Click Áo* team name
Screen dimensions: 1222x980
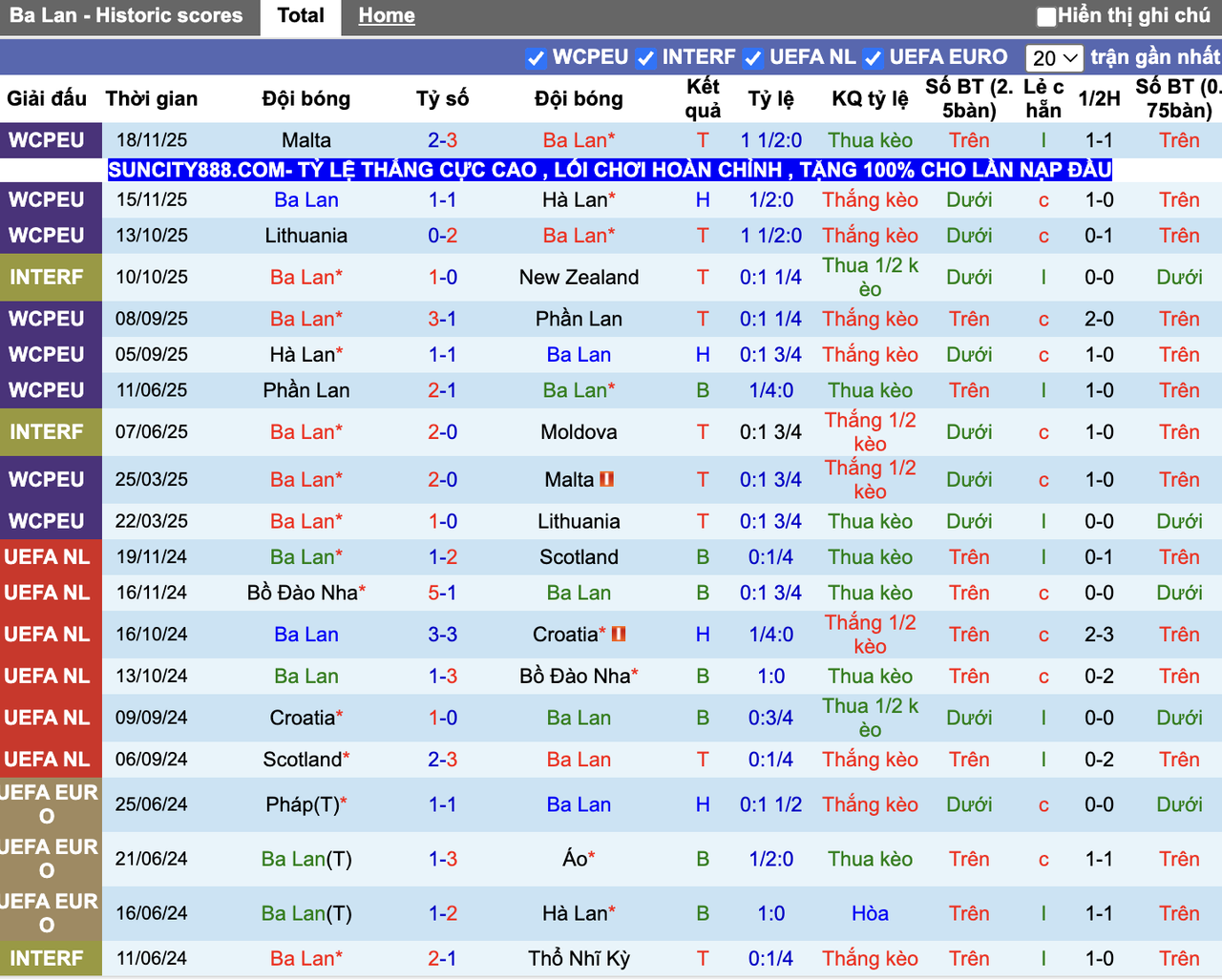point(579,859)
